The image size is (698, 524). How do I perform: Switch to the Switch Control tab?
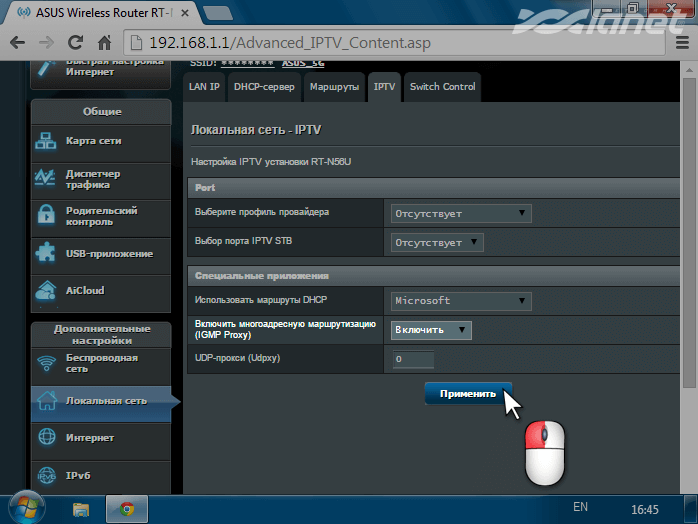click(x=442, y=87)
